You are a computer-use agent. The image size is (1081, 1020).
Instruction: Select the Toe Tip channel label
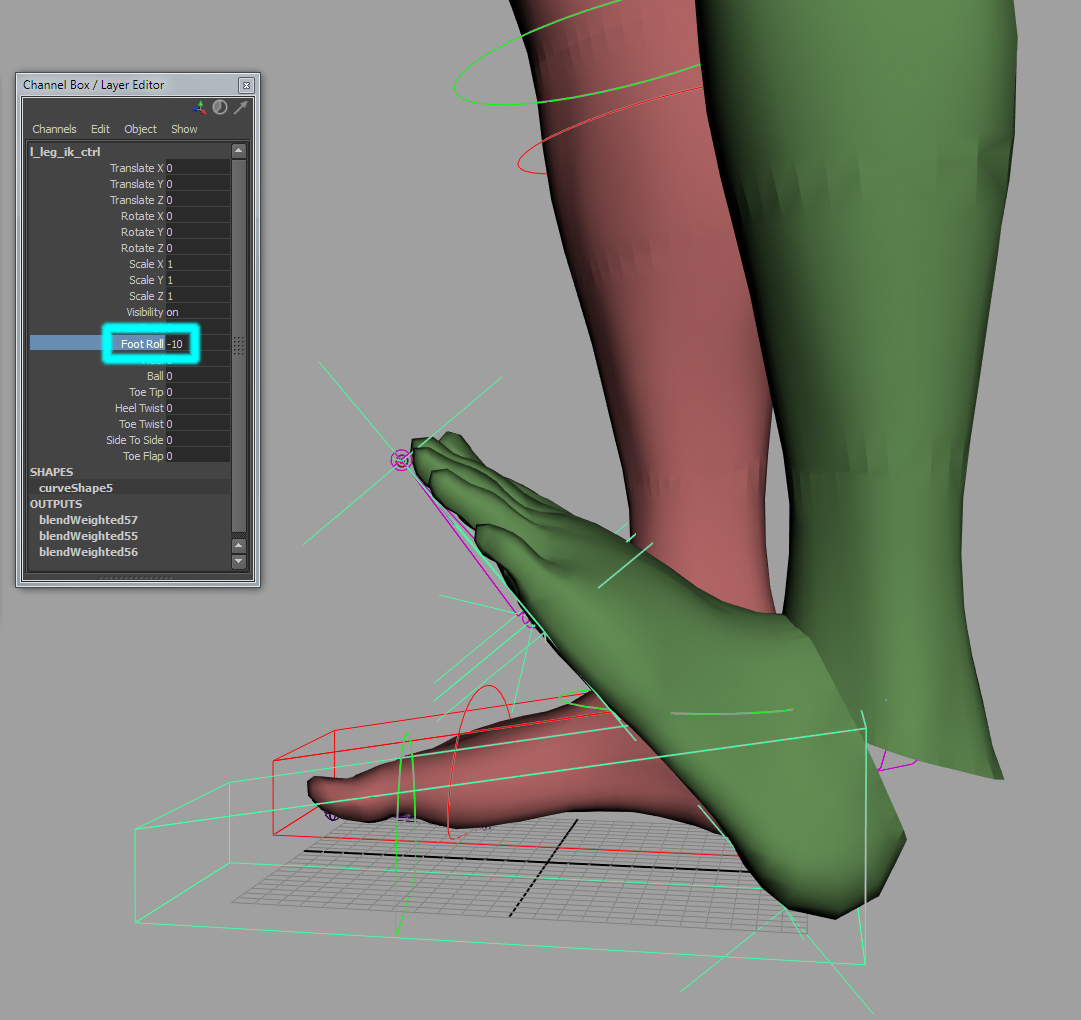coord(146,392)
